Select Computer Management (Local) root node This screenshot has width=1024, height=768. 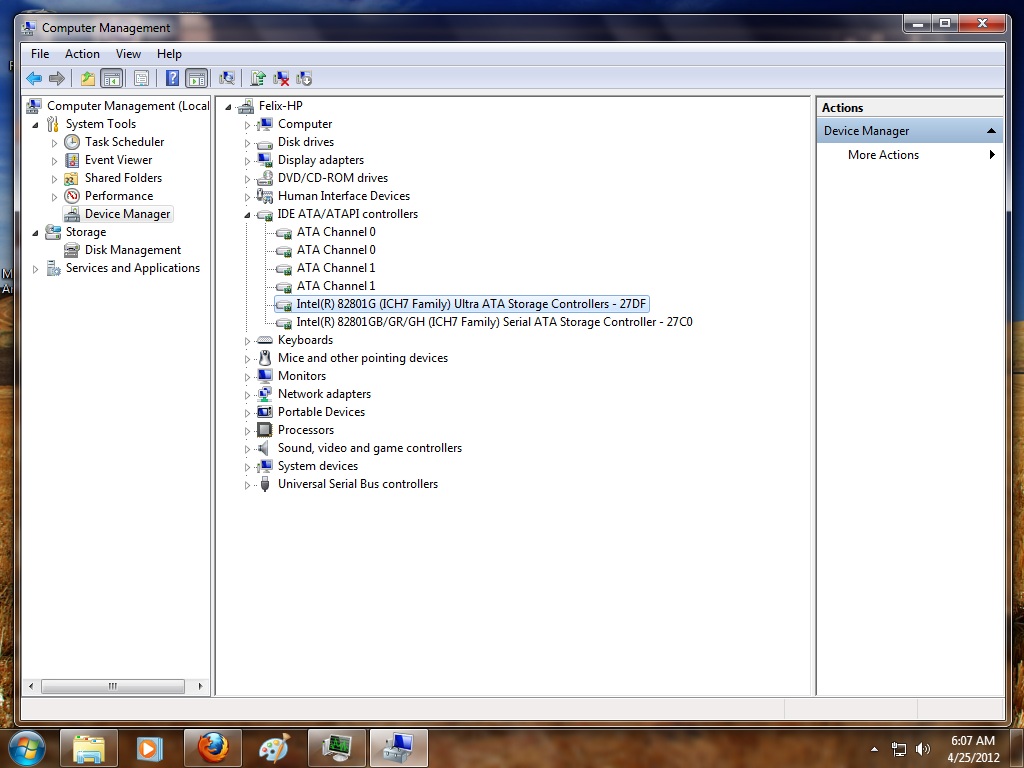coord(127,106)
